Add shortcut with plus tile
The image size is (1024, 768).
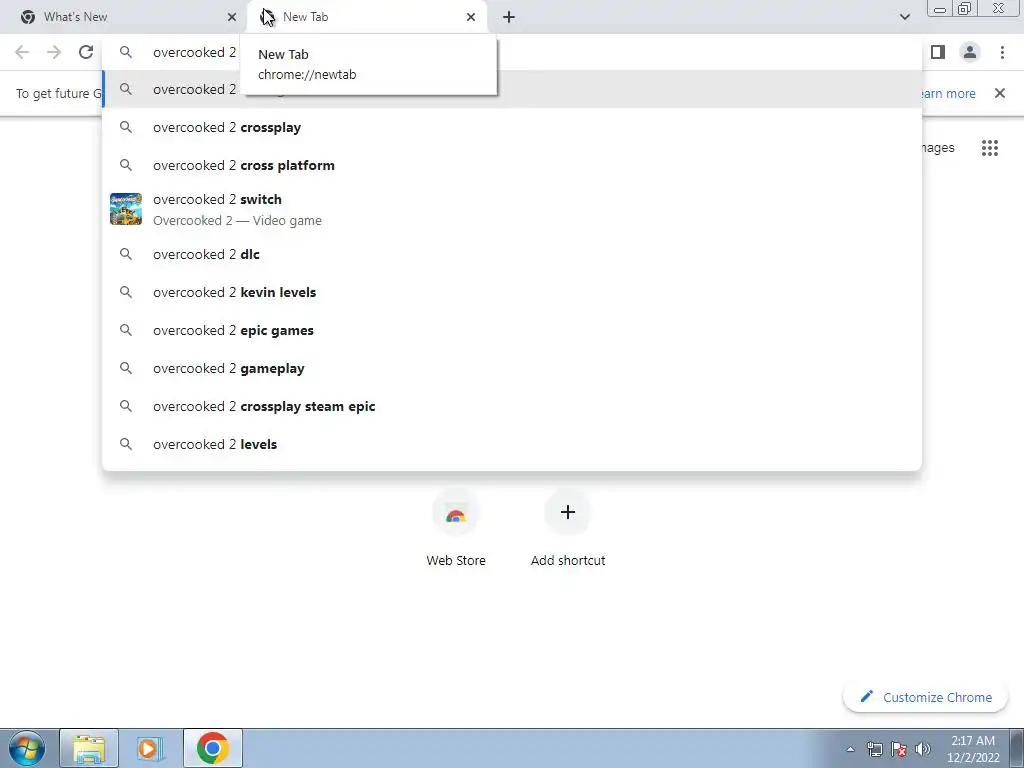click(568, 528)
